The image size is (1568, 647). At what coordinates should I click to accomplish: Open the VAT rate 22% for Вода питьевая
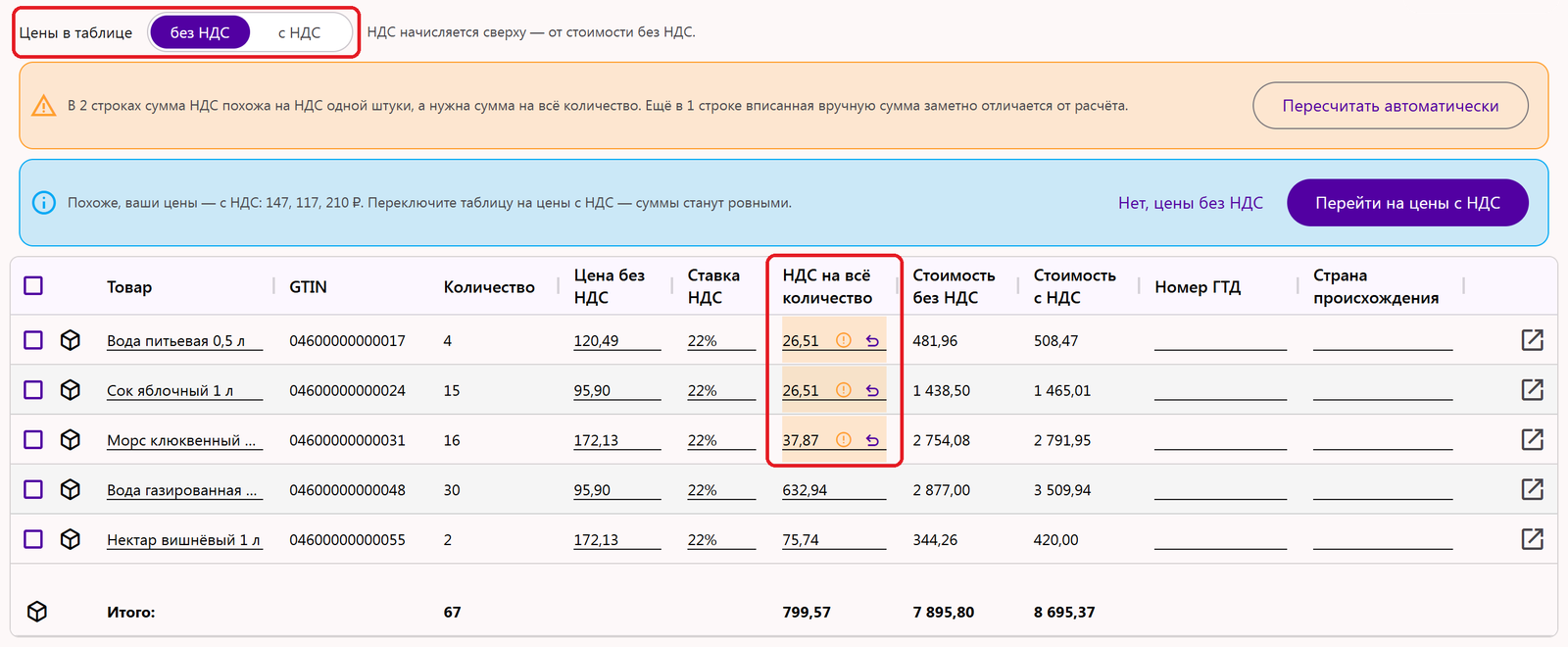[x=721, y=341]
